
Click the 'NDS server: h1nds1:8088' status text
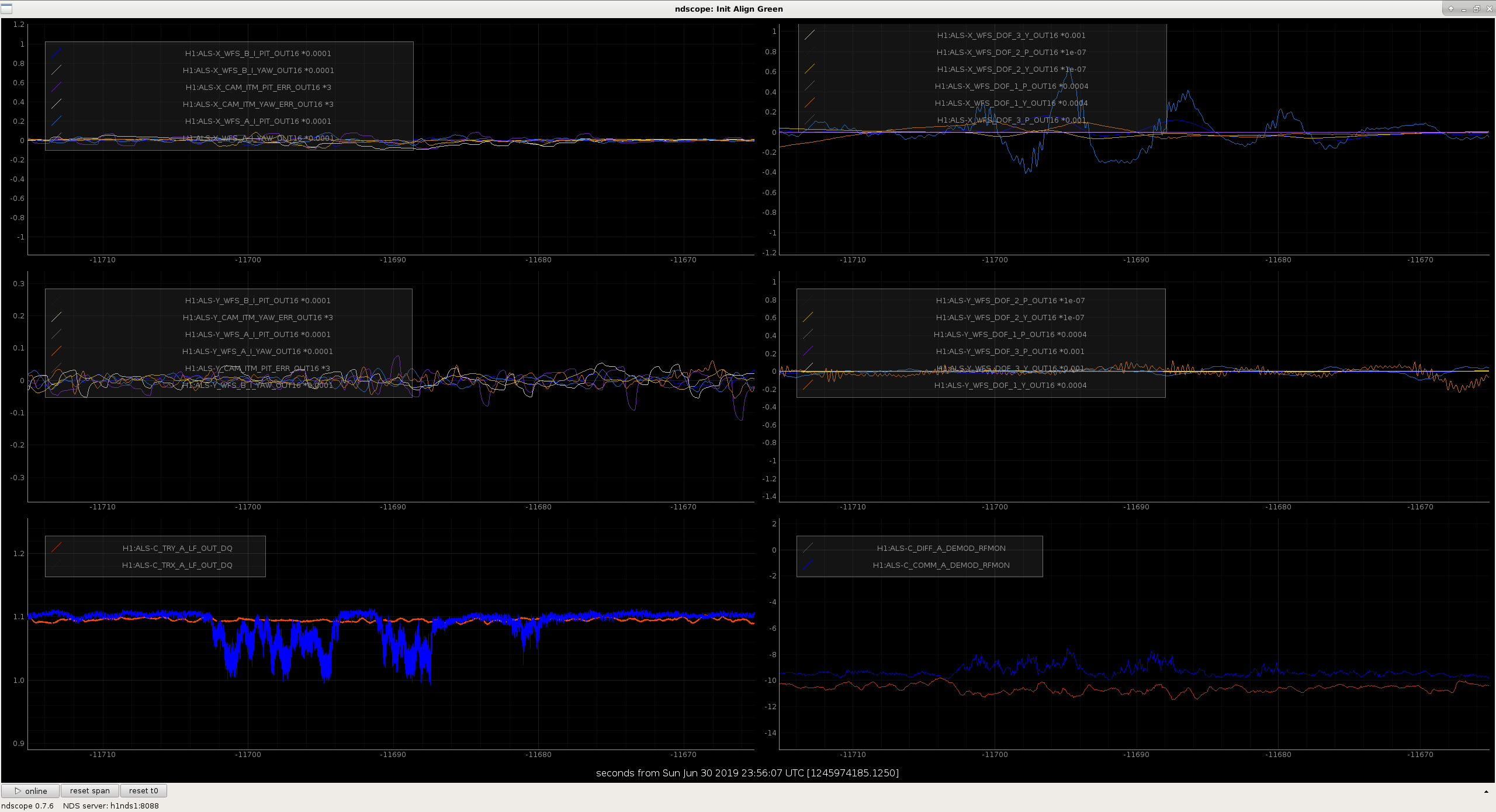tap(111, 806)
